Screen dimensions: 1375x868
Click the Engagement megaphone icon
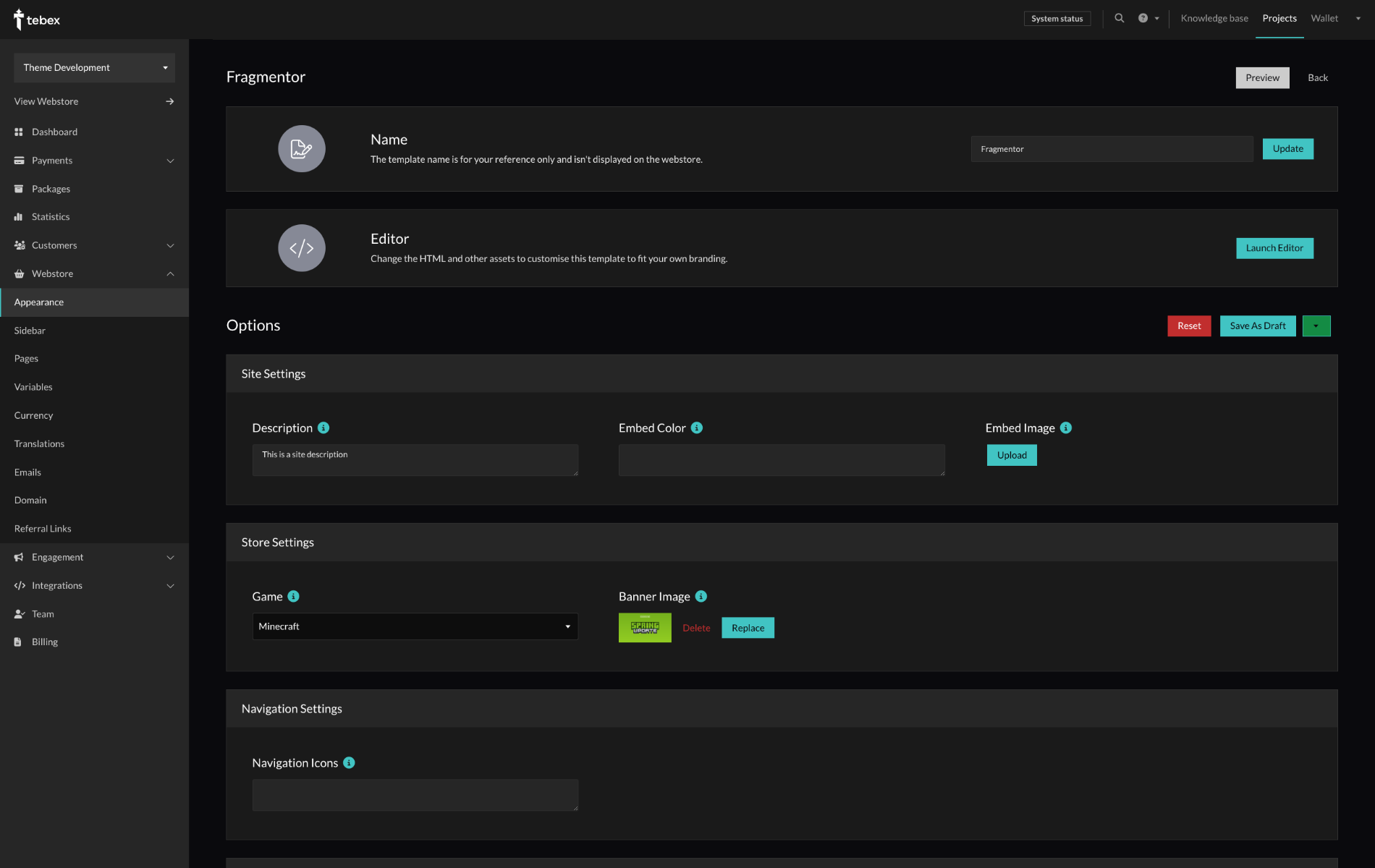tap(19, 557)
